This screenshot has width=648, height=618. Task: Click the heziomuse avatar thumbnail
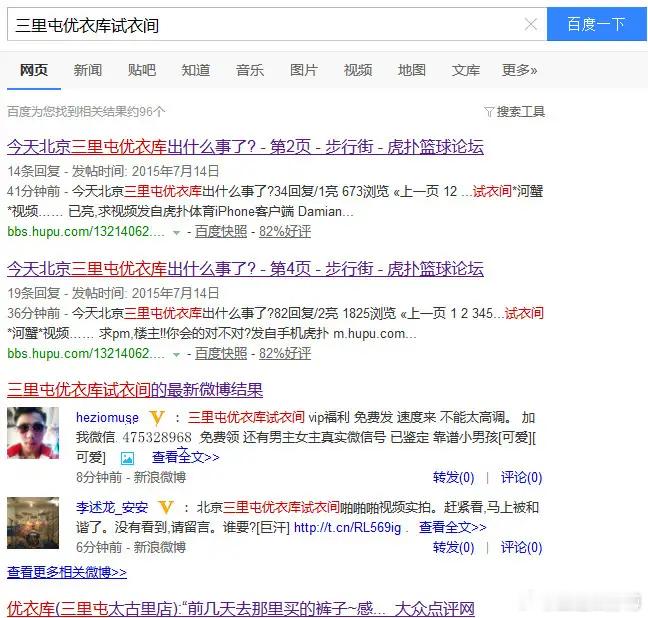click(33, 433)
